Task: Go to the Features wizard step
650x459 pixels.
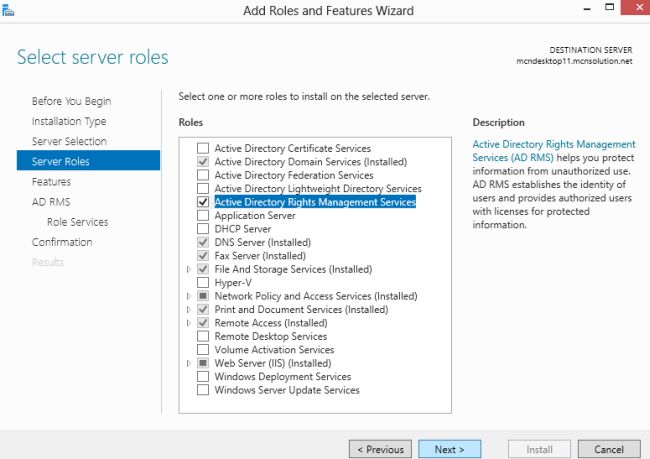Action: pyautogui.click(x=51, y=182)
